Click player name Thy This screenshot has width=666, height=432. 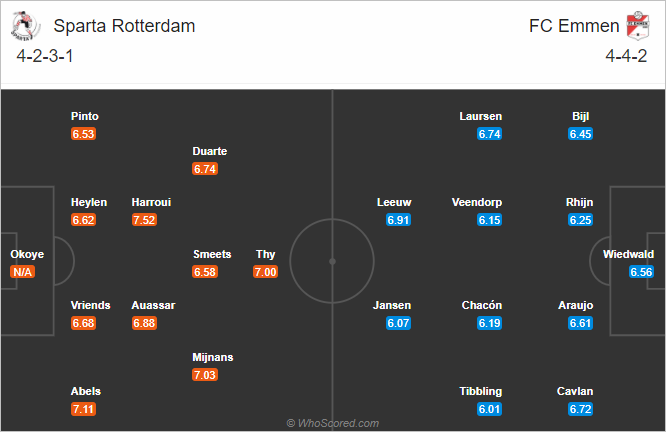click(x=265, y=254)
